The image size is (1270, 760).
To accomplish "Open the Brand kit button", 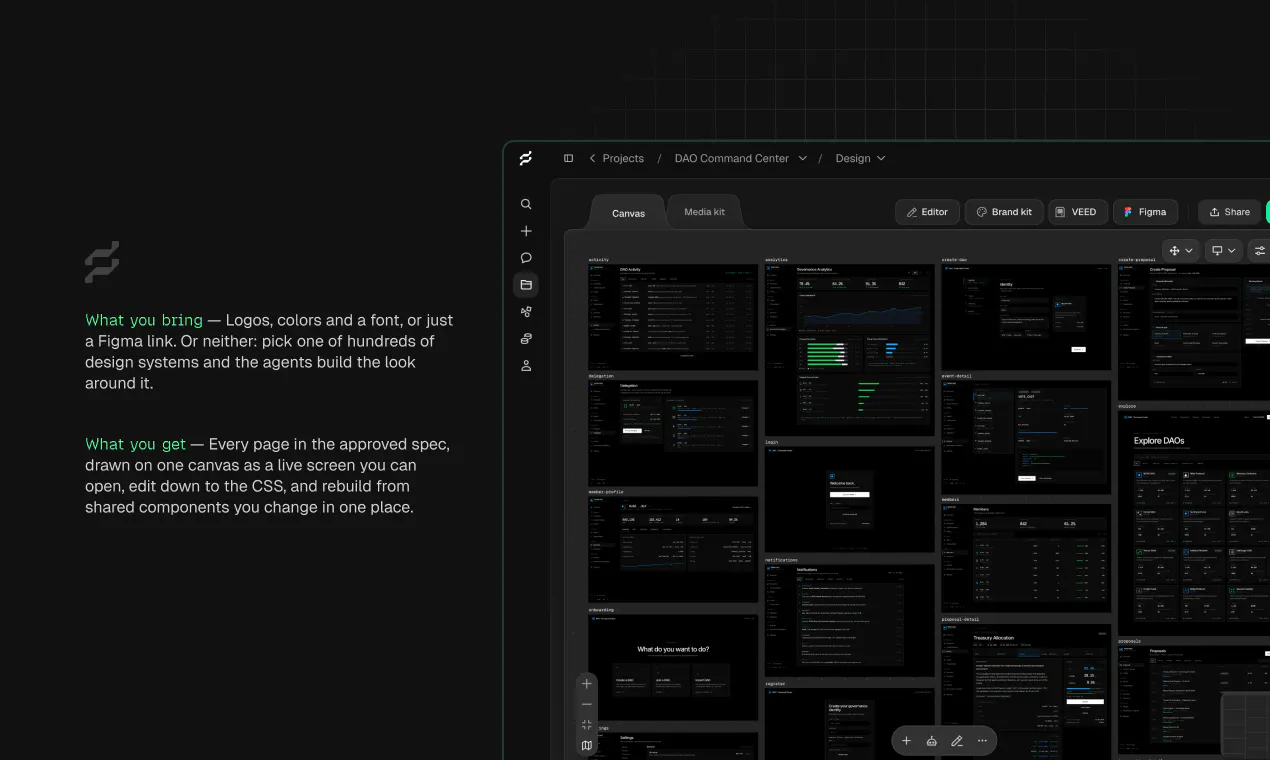I will click(1004, 212).
